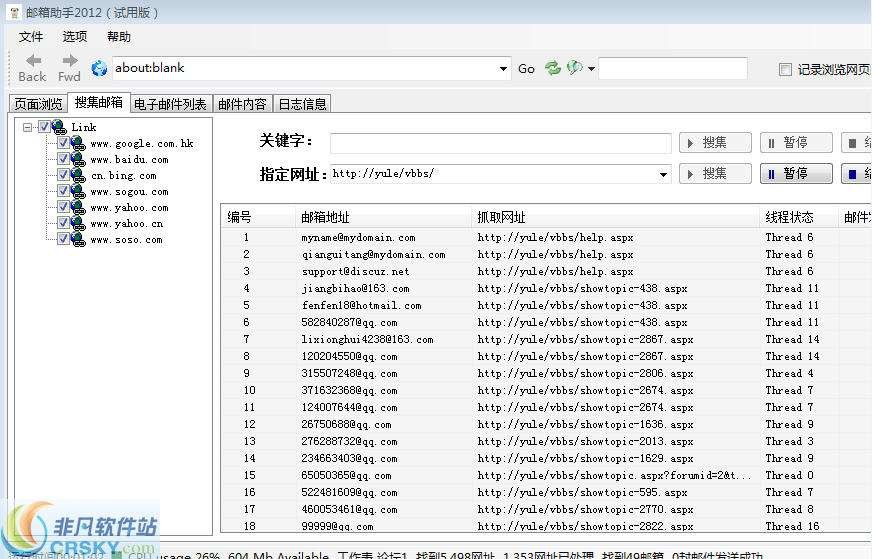This screenshot has height=559, width=872.
Task: Open the 文件 menu
Action: (31, 37)
